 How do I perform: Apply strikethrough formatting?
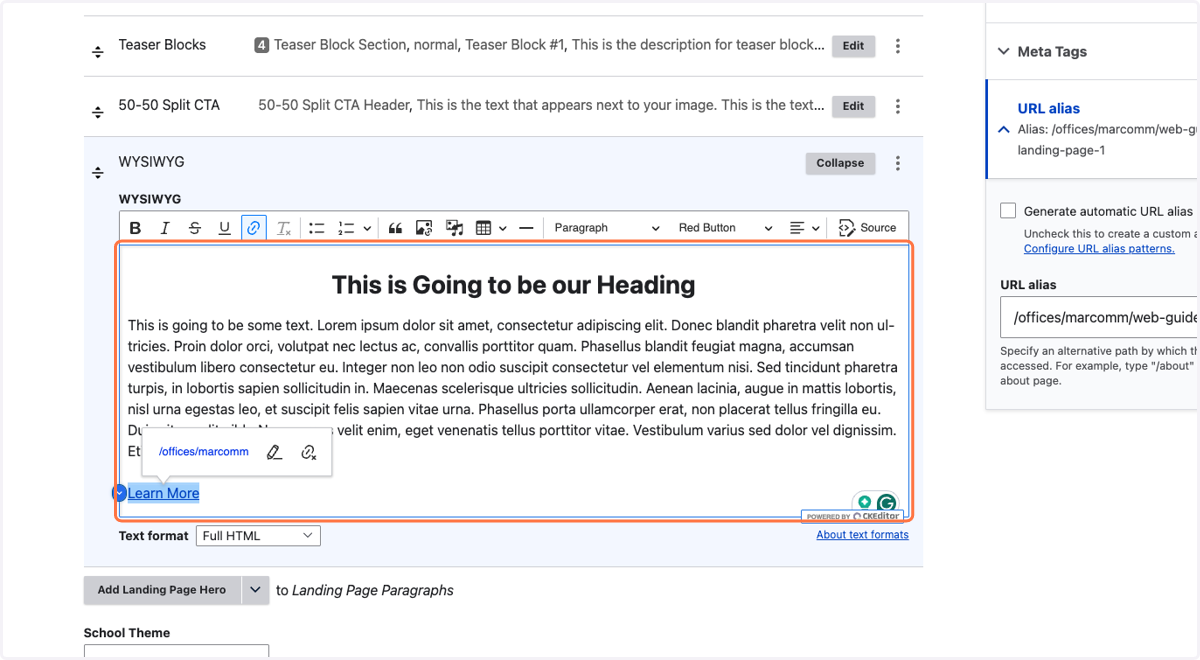coord(195,228)
